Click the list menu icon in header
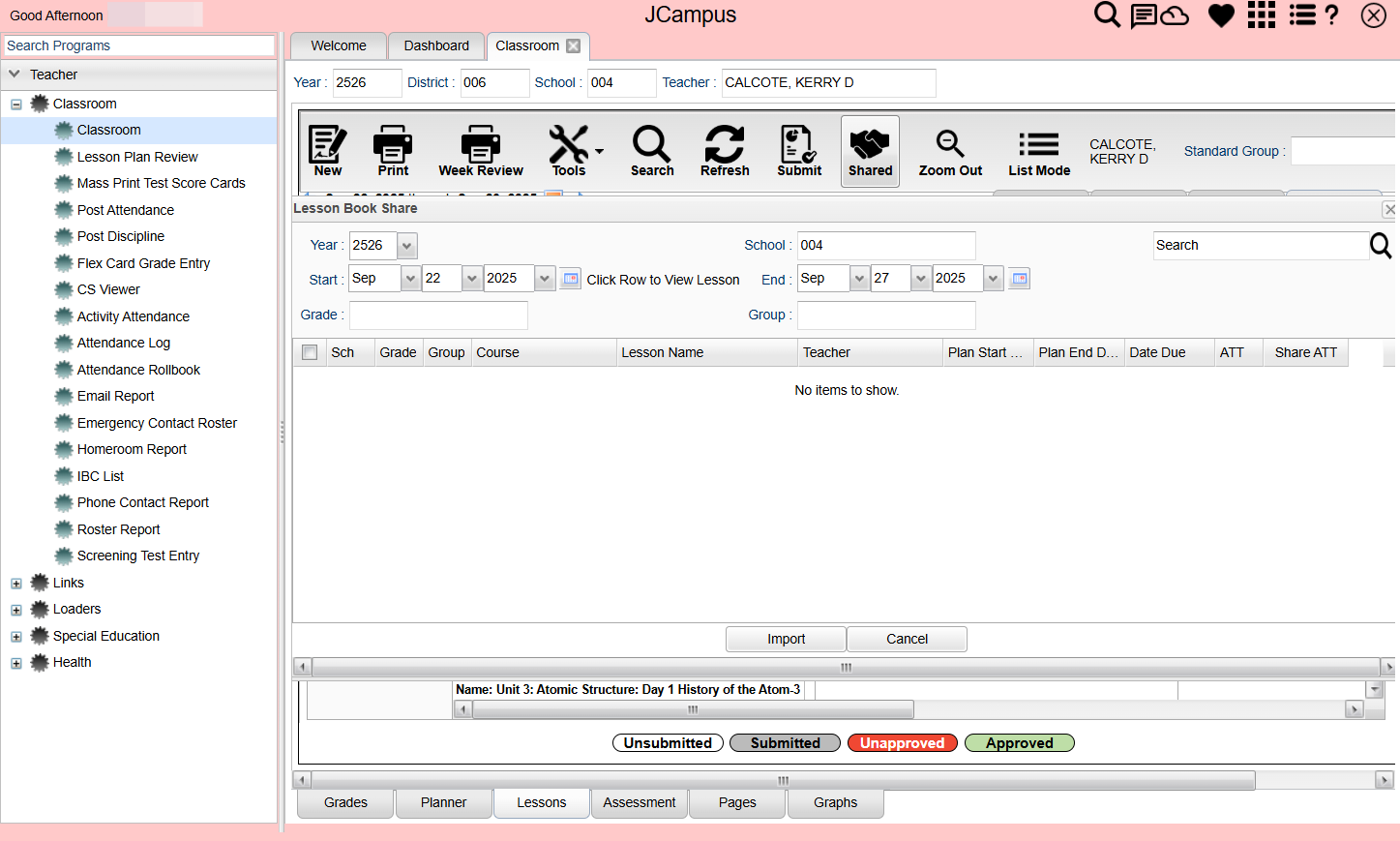 click(1302, 15)
